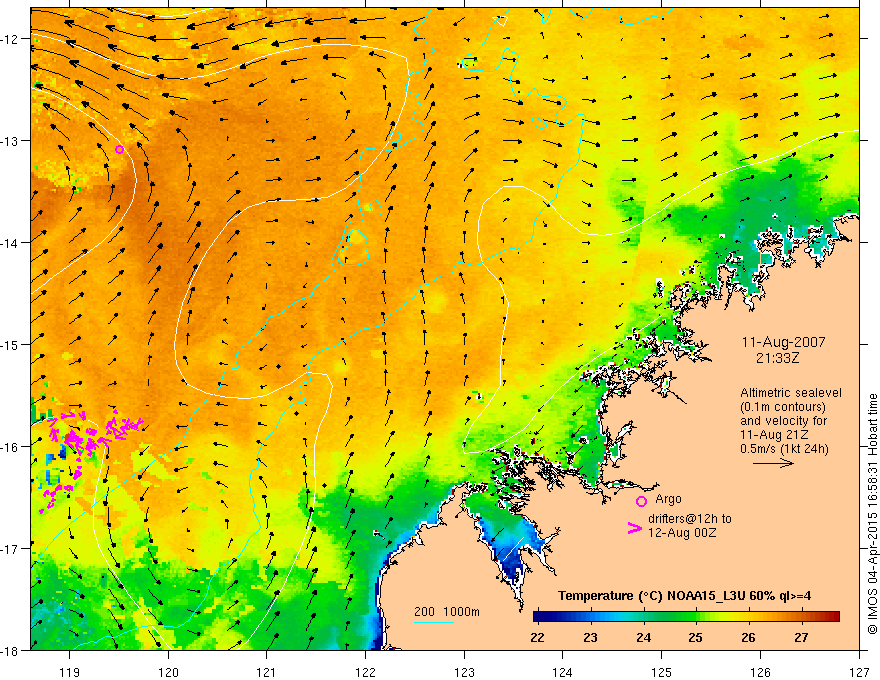
Task: Click the longitude axis label 119
Action: click(70, 673)
